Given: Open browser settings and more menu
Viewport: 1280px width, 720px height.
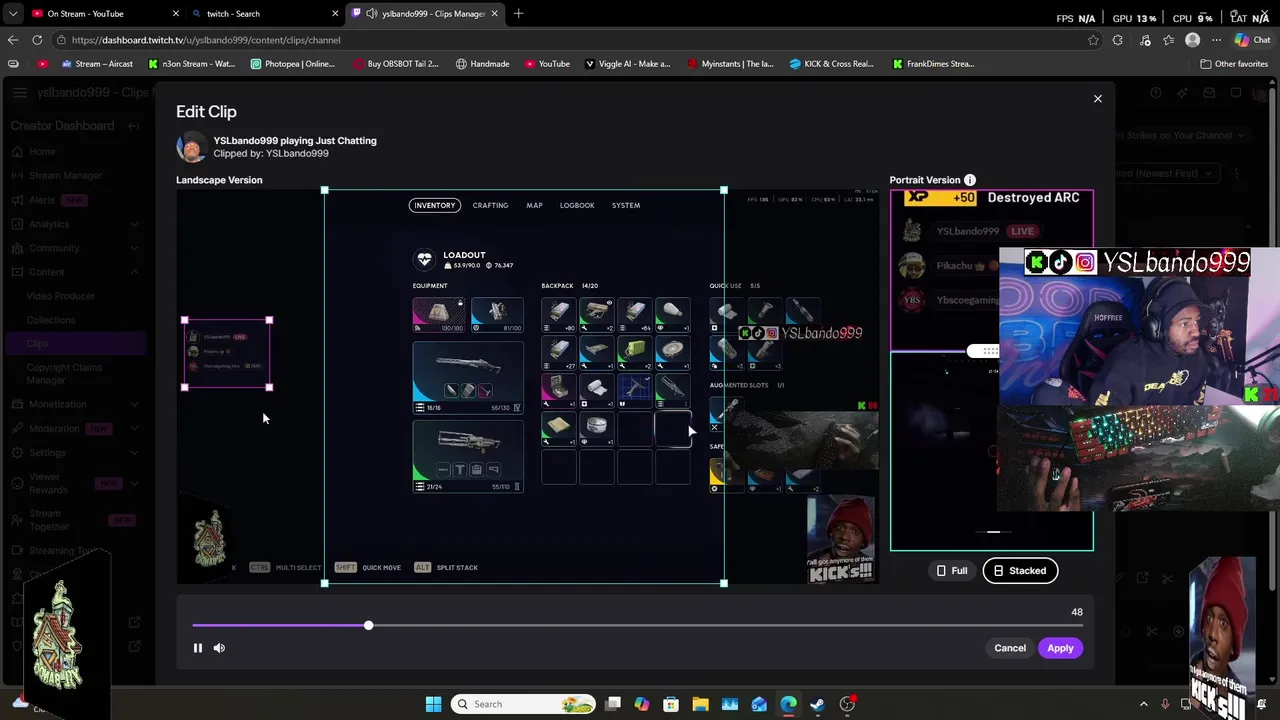Looking at the screenshot, I should point(1217,40).
